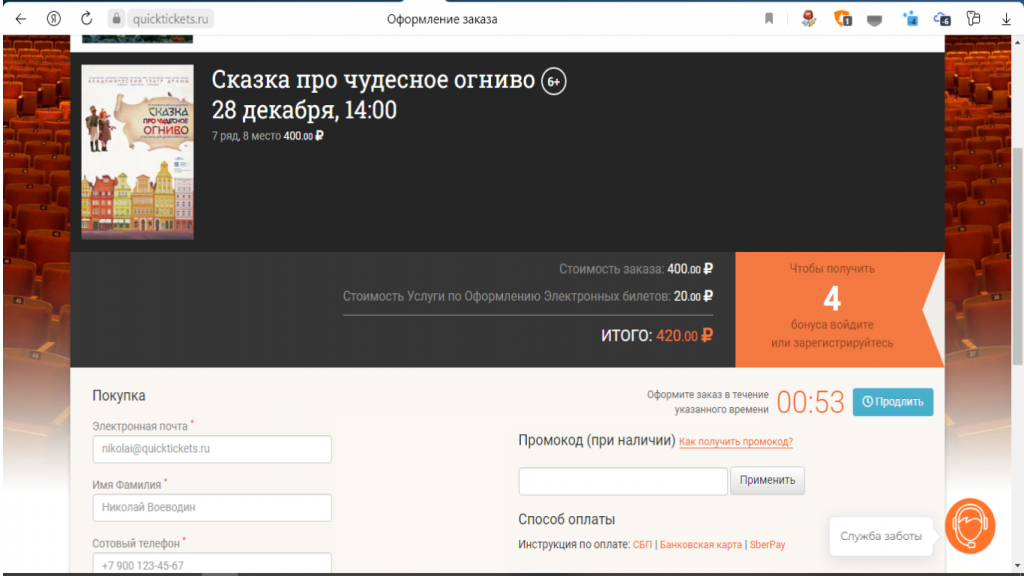Image resolution: width=1024 pixels, height=576 pixels.
Task: Open the SberPay payment link
Action: (x=766, y=546)
